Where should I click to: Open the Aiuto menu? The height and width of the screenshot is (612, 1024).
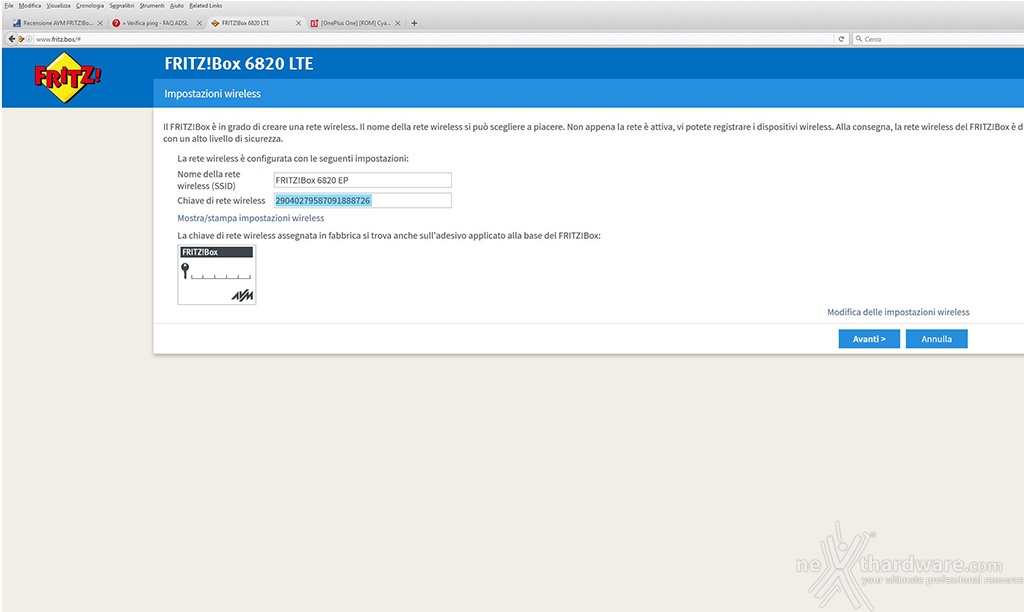(x=176, y=5)
